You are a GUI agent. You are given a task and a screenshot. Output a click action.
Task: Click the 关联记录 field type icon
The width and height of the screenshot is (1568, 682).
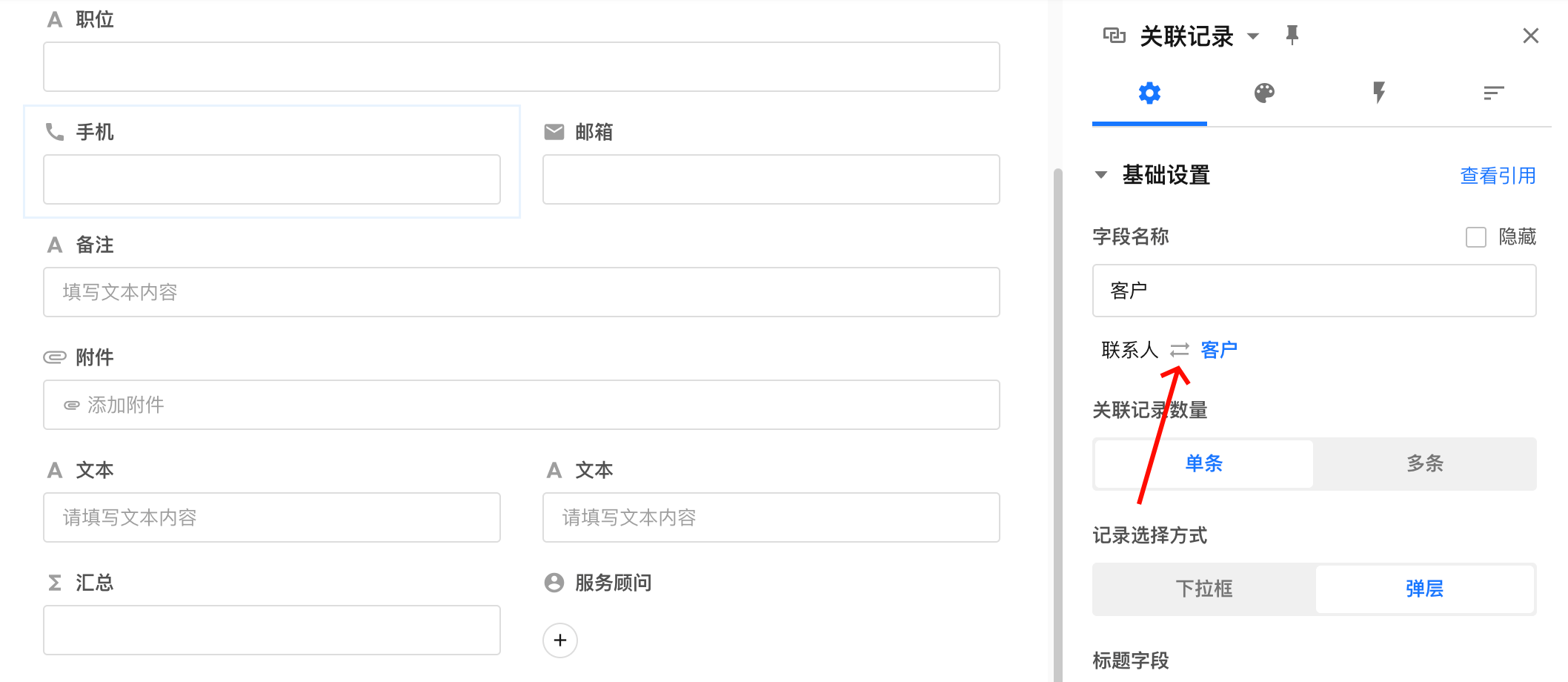(1114, 36)
